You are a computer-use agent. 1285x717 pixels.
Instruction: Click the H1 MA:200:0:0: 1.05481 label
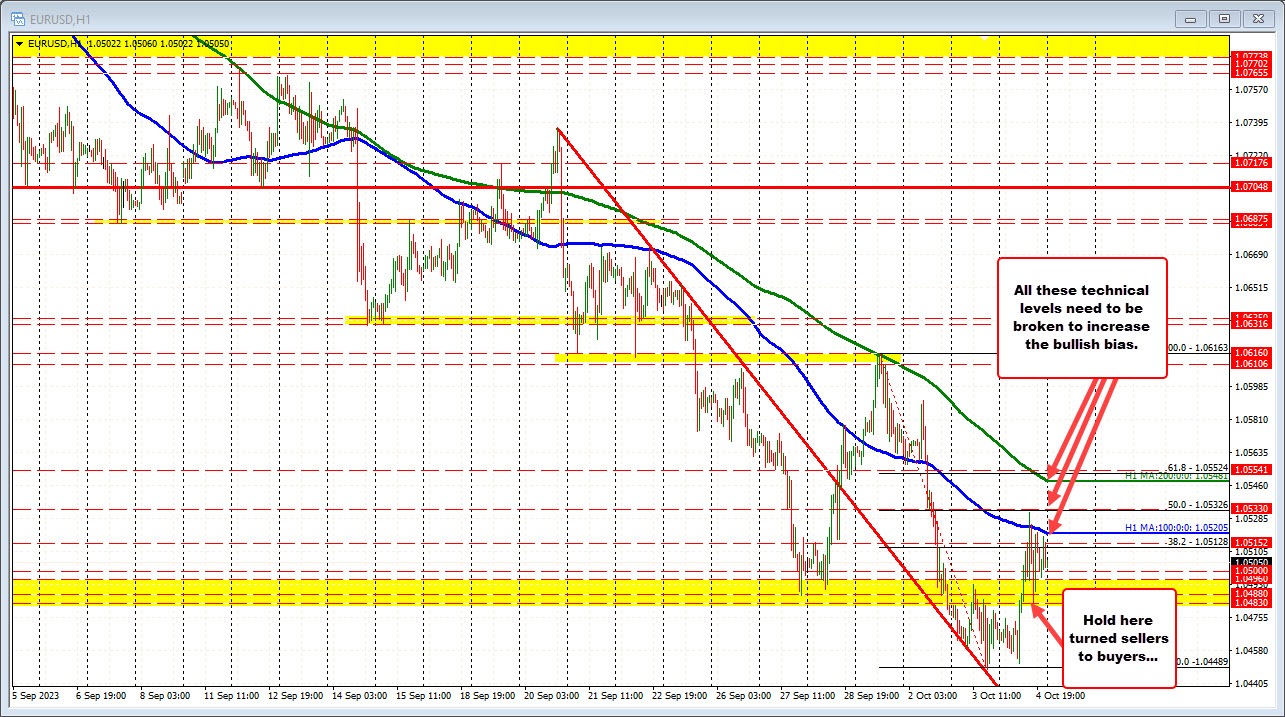point(1177,476)
